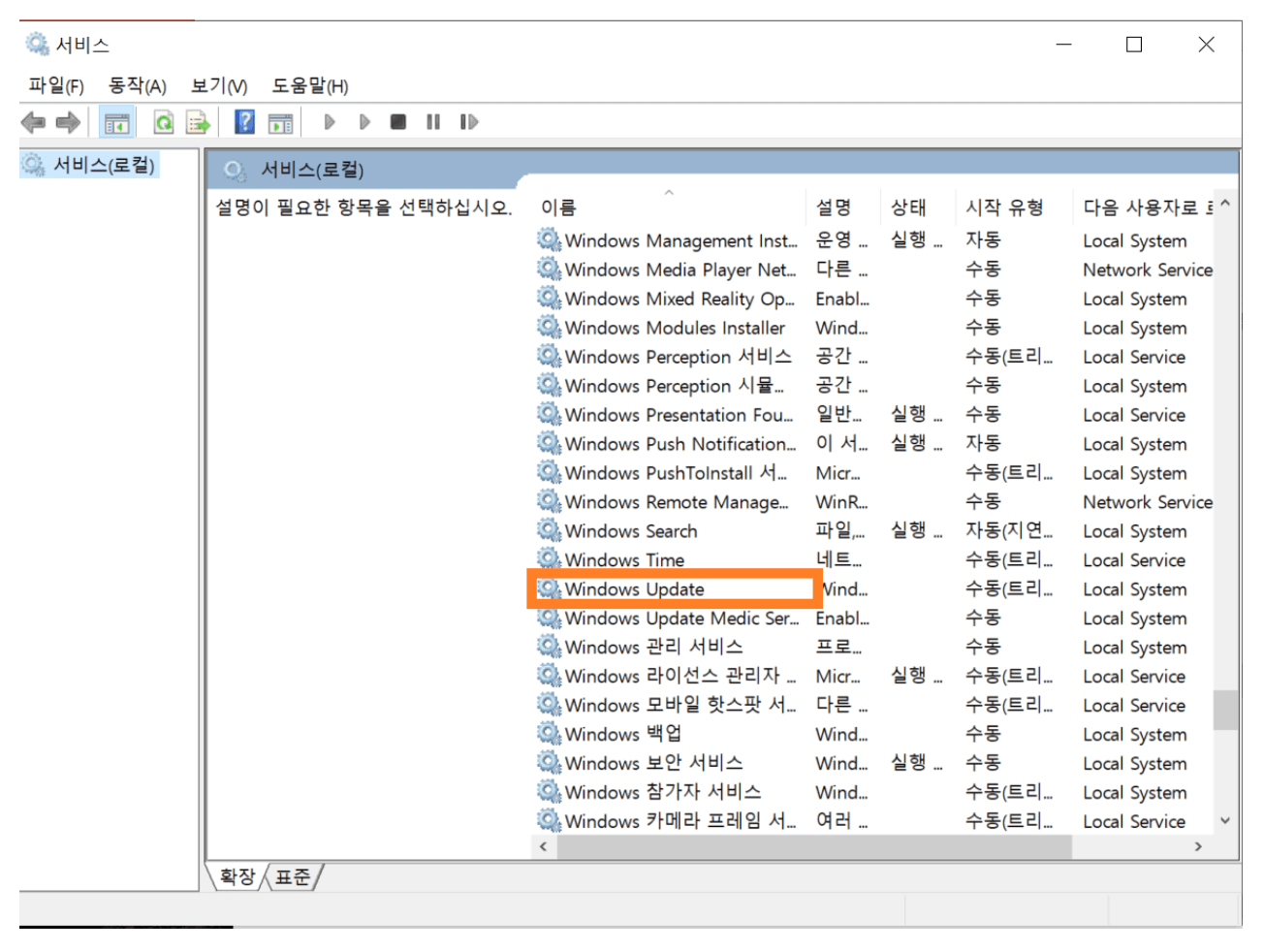Click the vertical scrollbar up arrow

click(1225, 204)
